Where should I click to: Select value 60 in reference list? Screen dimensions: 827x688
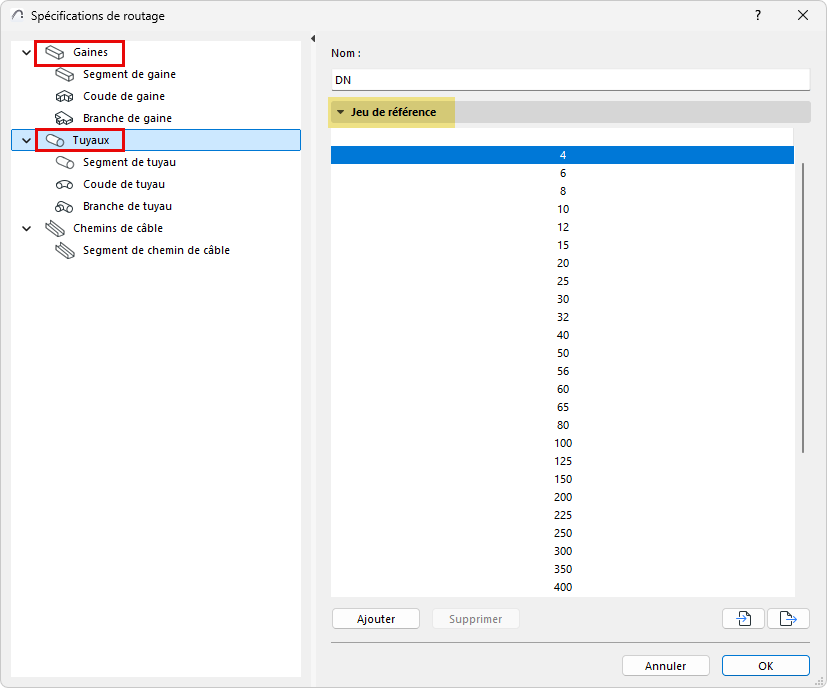click(562, 389)
